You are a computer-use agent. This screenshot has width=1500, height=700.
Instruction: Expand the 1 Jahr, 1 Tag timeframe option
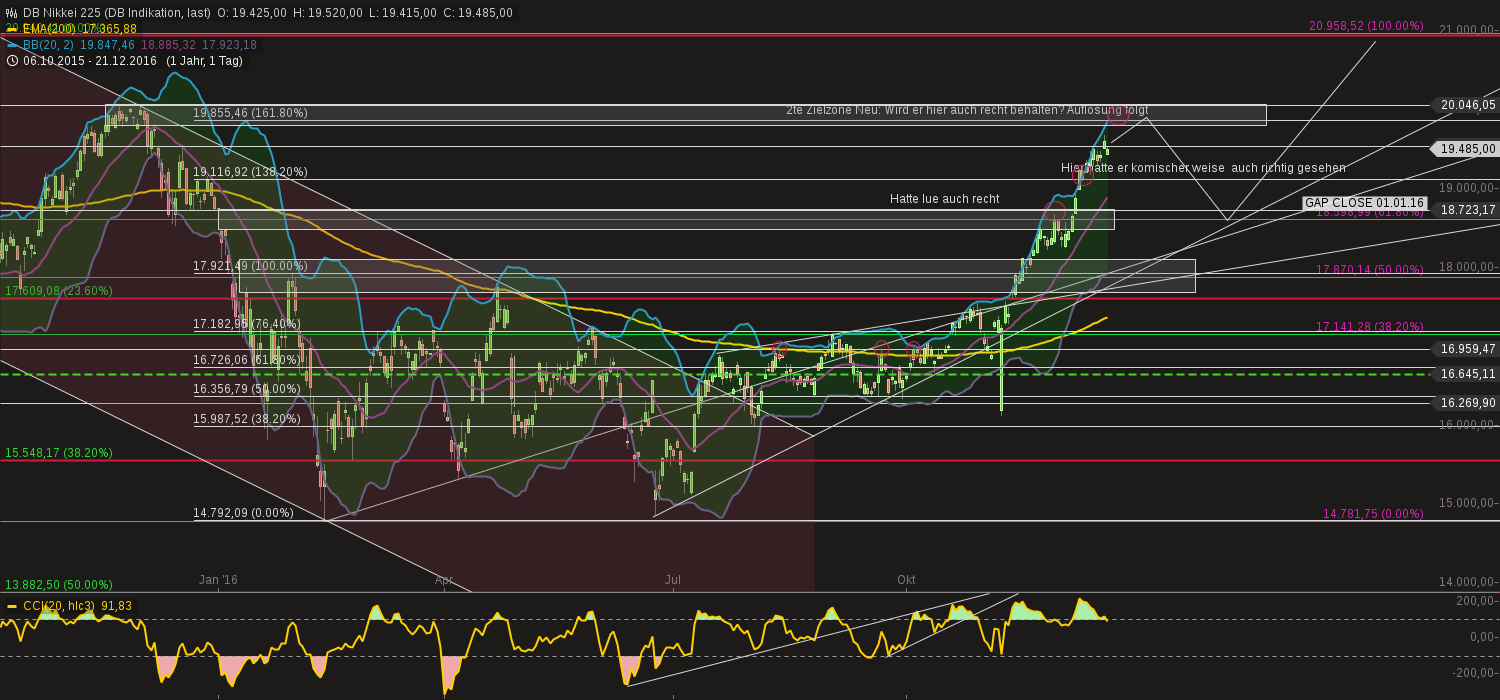point(205,61)
